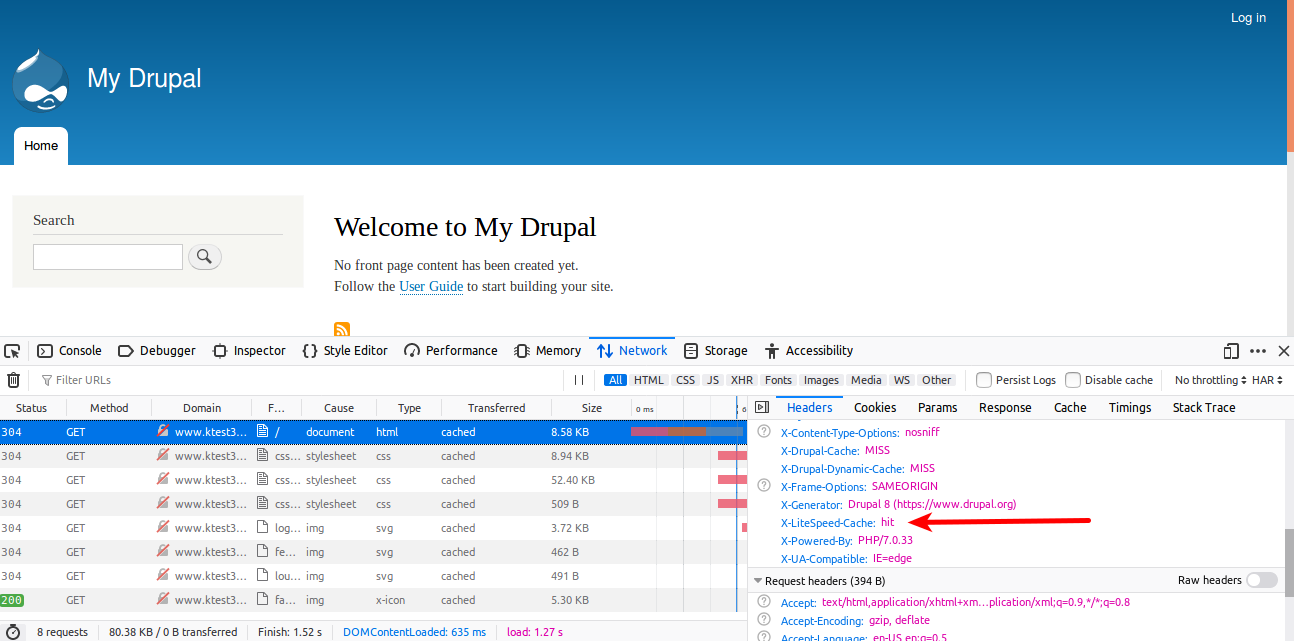Viewport: 1294px width, 641px height.
Task: Click insecure lock icon on html row
Action: (163, 431)
